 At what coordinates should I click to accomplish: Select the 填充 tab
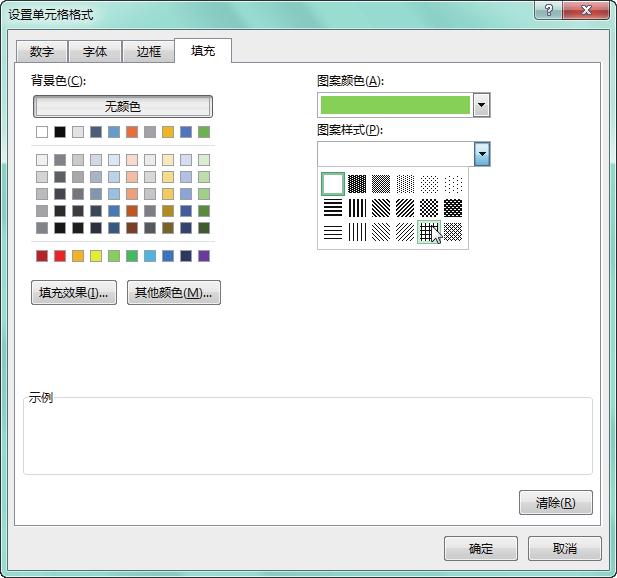(203, 51)
